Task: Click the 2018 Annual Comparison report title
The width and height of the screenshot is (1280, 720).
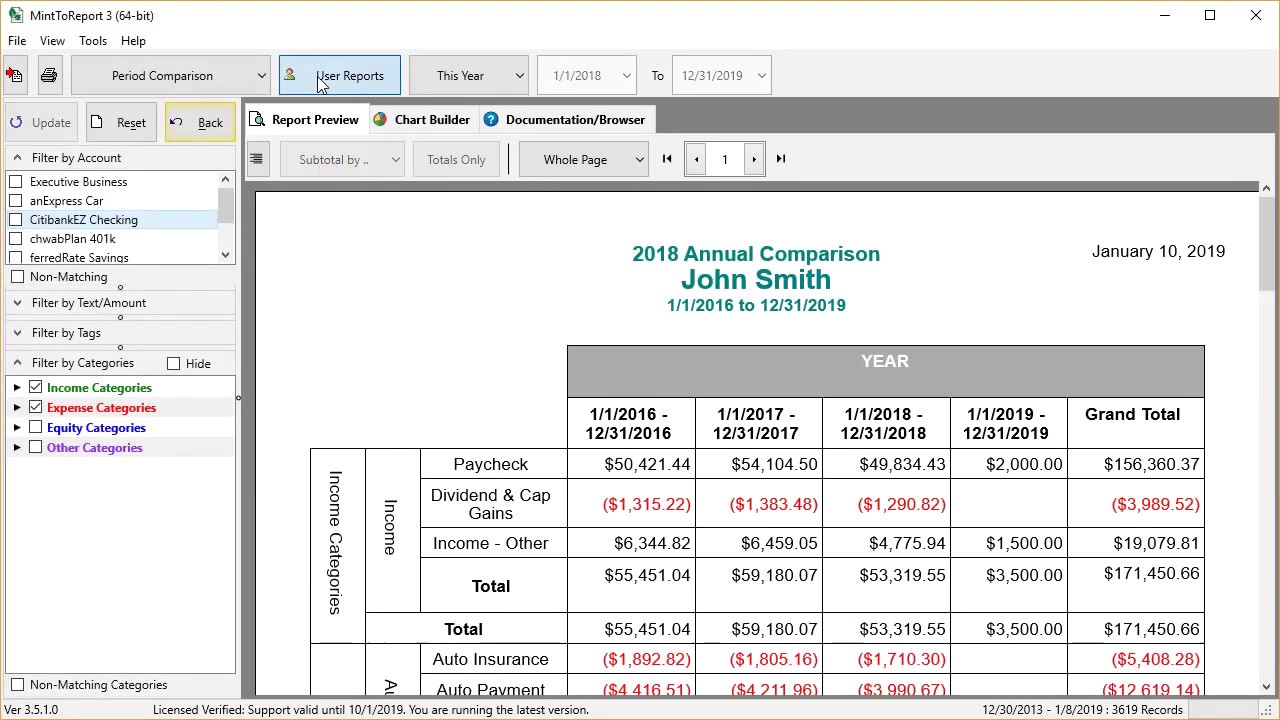Action: [756, 254]
